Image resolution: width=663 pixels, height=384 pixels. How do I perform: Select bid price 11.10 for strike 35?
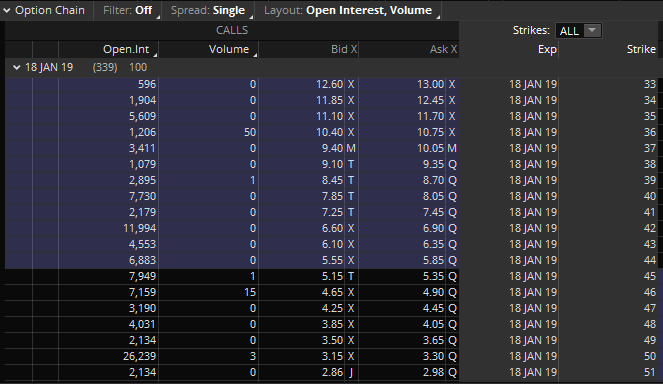coord(330,116)
